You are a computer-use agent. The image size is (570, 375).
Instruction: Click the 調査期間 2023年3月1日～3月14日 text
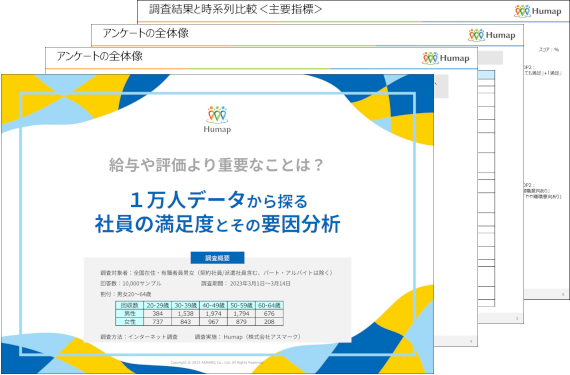246,283
